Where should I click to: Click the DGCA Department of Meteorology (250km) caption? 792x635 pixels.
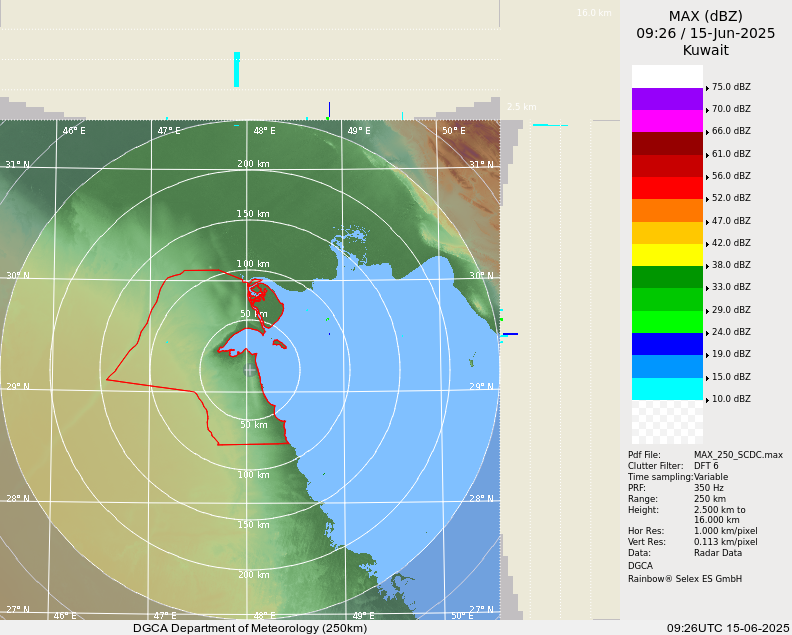[x=250, y=628]
